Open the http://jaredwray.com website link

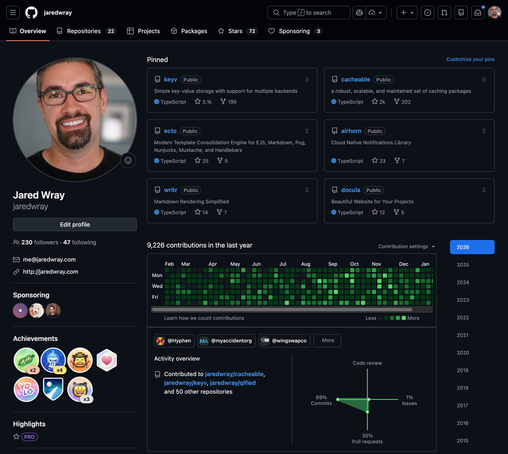point(50,272)
